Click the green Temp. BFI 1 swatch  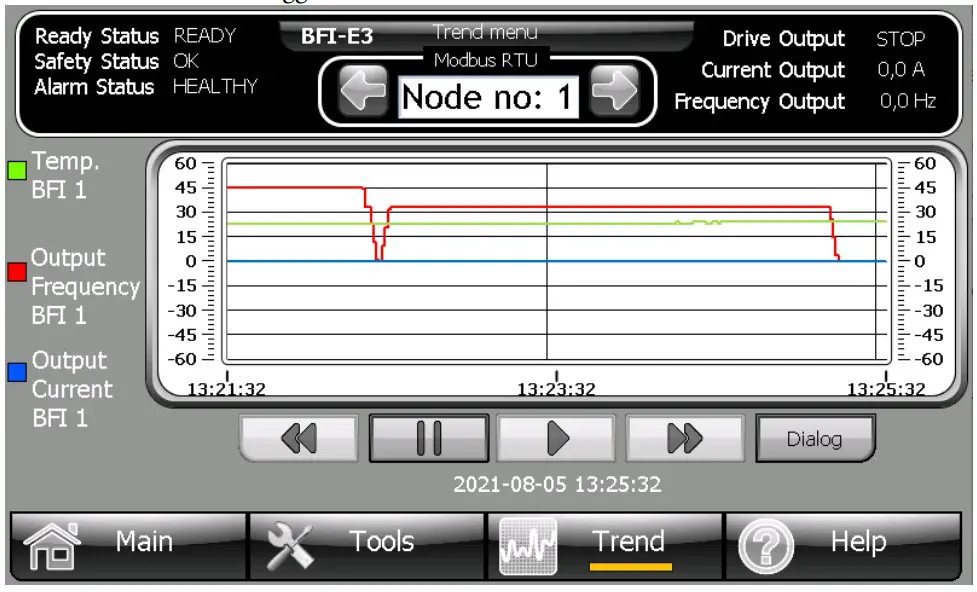point(17,170)
